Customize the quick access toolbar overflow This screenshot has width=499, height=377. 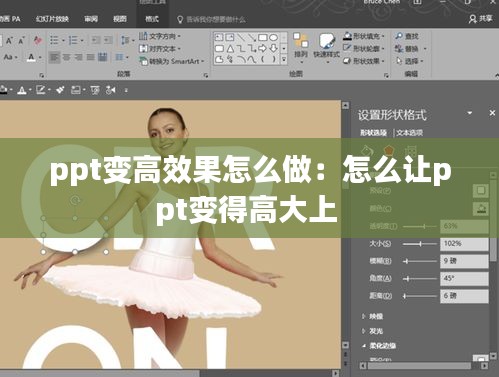pyautogui.click(x=126, y=90)
